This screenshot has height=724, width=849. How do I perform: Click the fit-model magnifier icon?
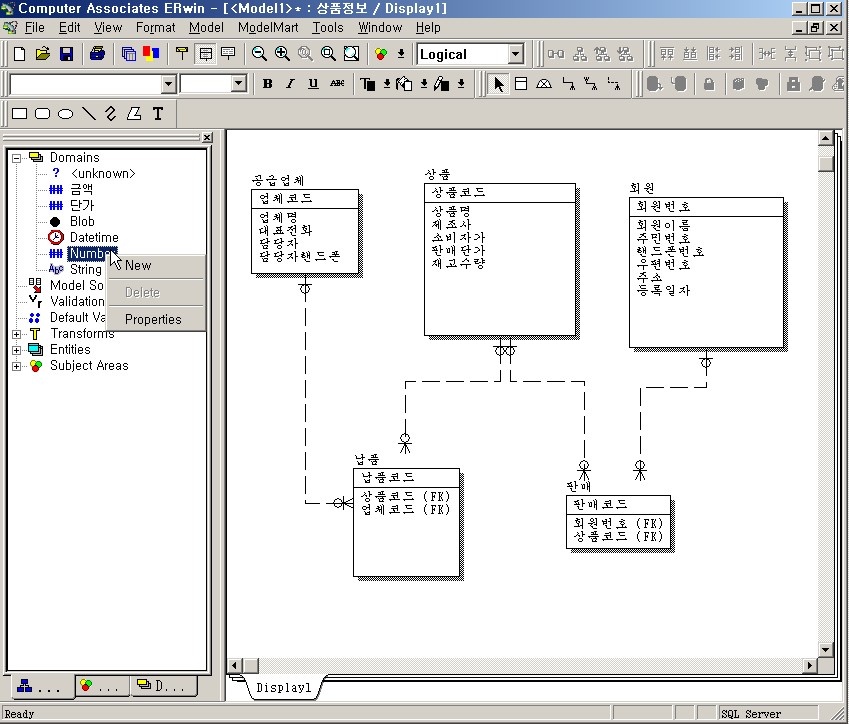click(x=351, y=54)
